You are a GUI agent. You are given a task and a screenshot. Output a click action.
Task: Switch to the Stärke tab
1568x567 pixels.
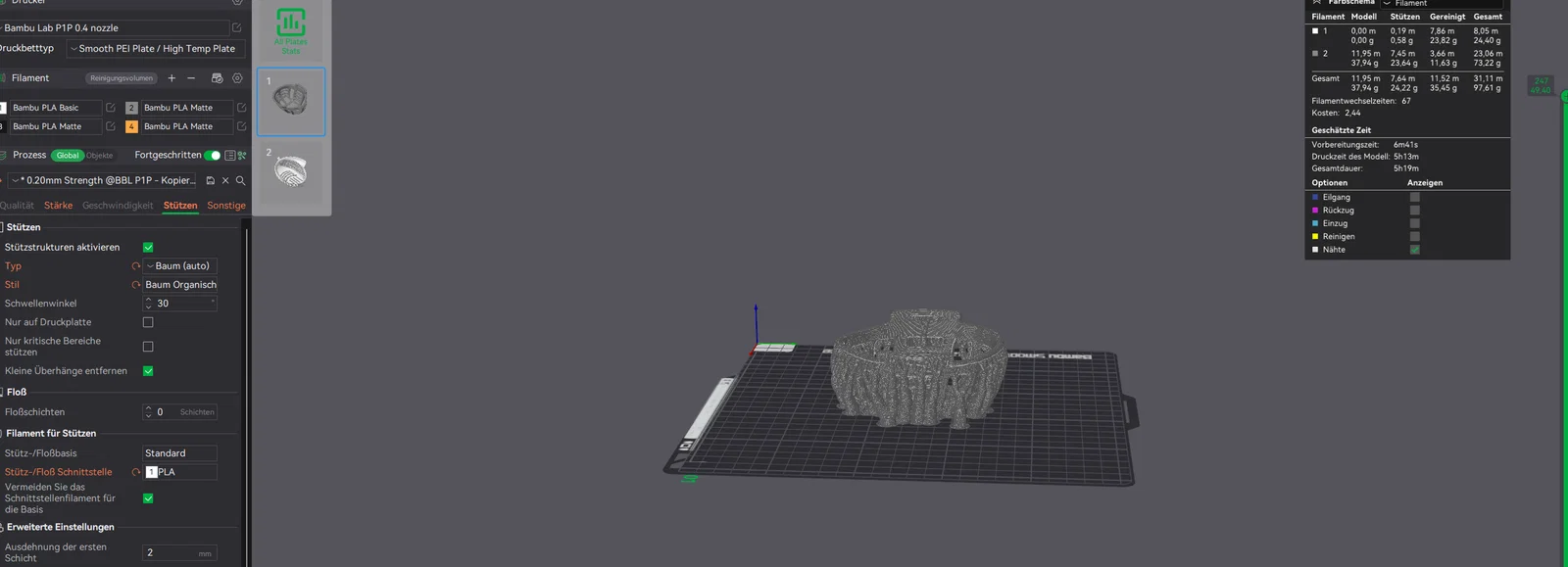click(x=58, y=206)
